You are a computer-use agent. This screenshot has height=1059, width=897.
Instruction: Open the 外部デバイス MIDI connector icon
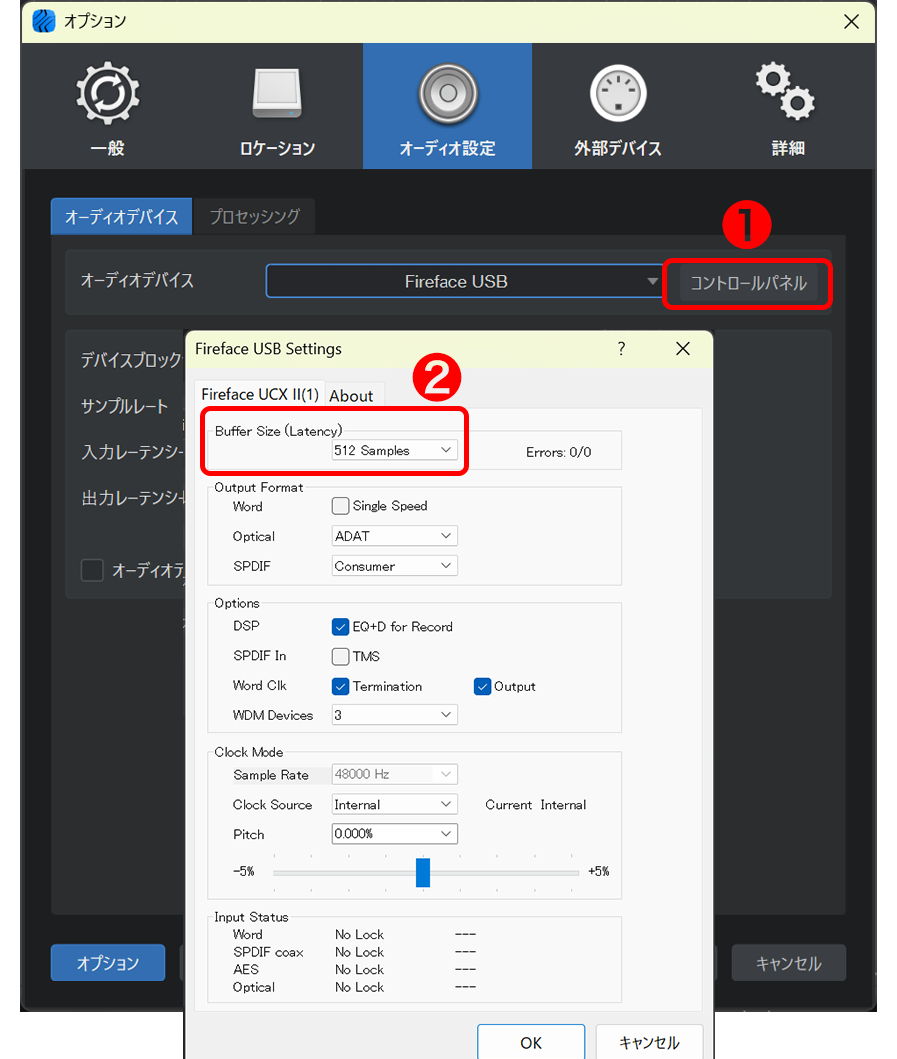point(617,95)
